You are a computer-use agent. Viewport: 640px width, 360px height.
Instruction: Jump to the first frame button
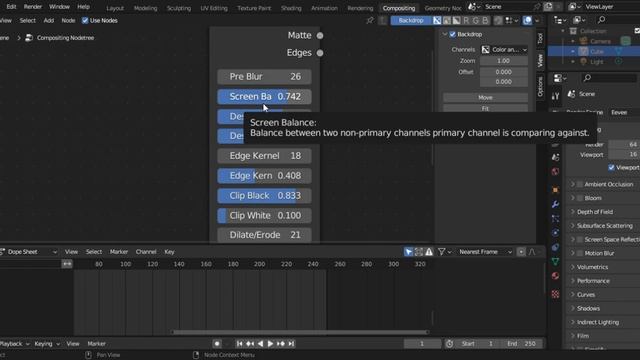point(240,344)
